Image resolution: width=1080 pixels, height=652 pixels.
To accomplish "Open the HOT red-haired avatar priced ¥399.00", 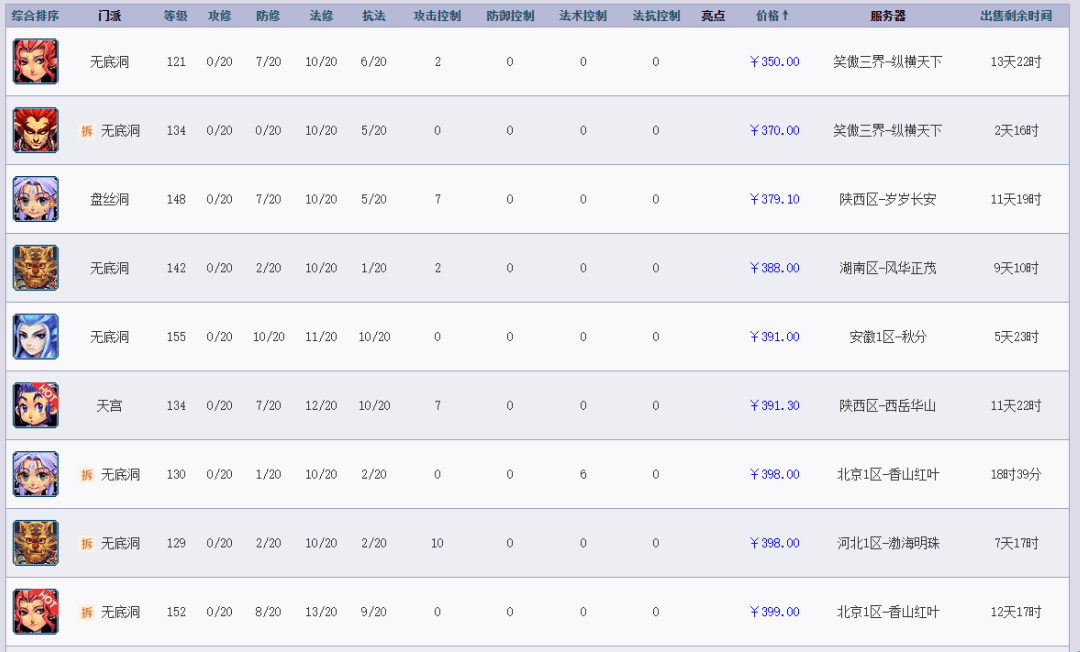I will tap(36, 612).
